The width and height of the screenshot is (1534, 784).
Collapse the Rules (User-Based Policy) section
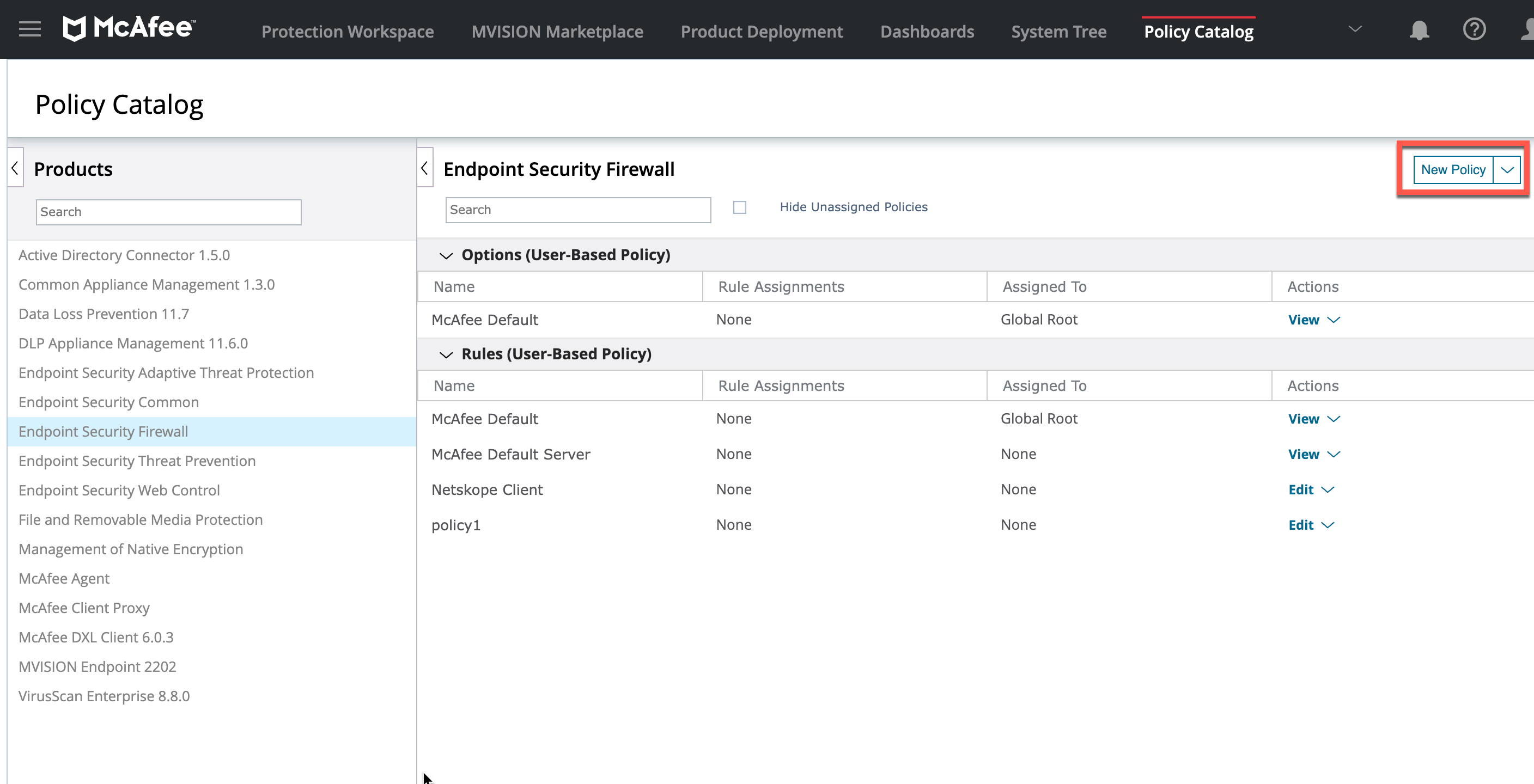446,355
